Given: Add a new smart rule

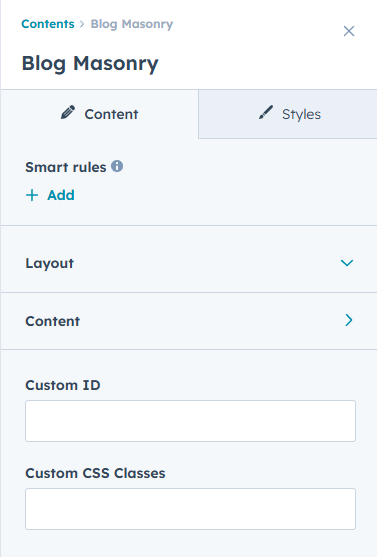Looking at the screenshot, I should (x=50, y=195).
